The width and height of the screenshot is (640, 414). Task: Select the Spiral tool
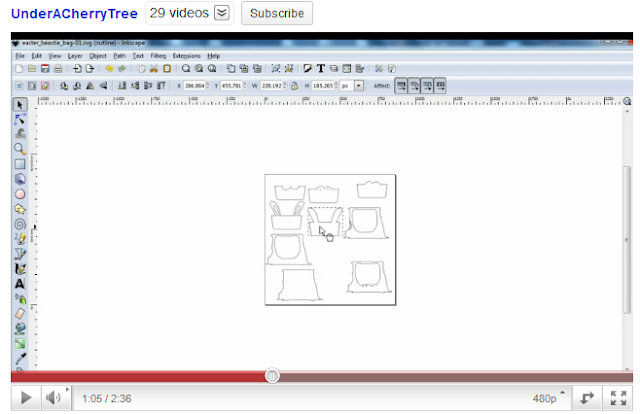20,224
